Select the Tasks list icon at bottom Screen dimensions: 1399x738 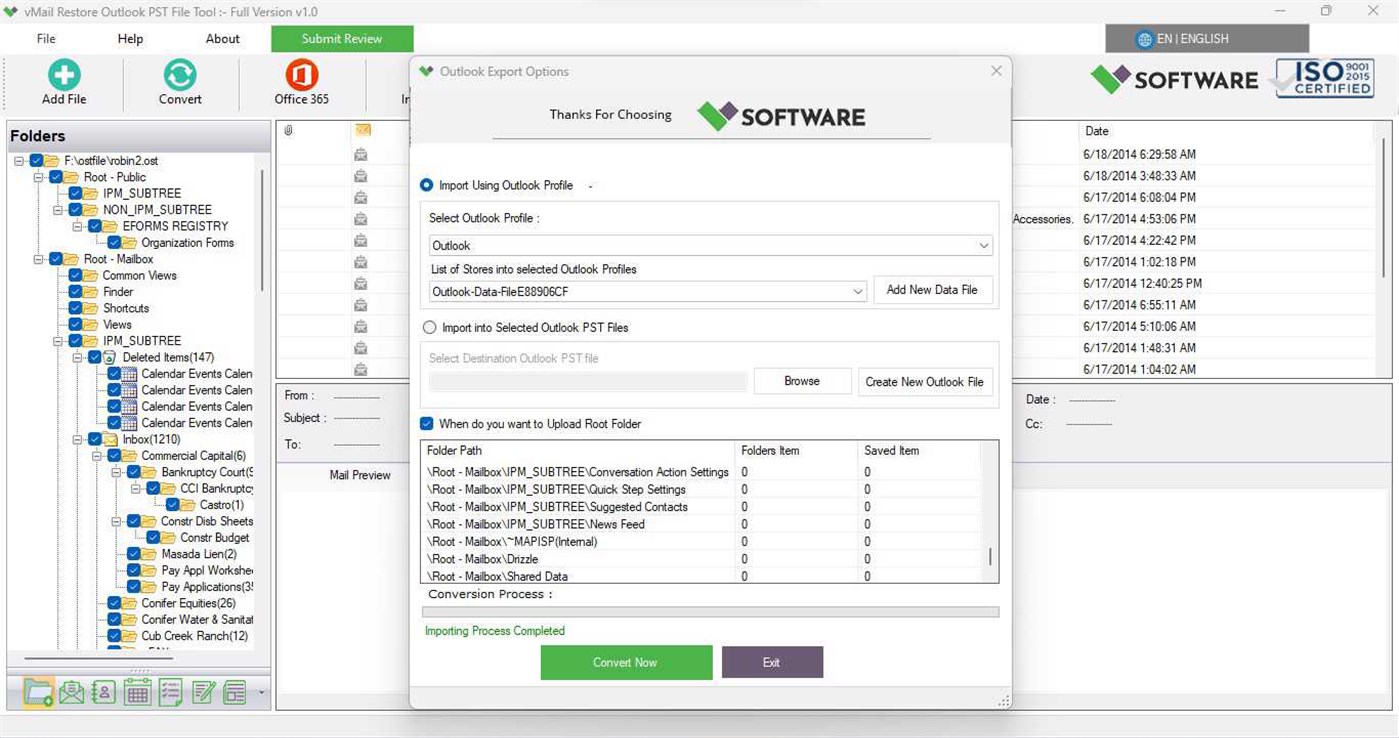coord(170,691)
